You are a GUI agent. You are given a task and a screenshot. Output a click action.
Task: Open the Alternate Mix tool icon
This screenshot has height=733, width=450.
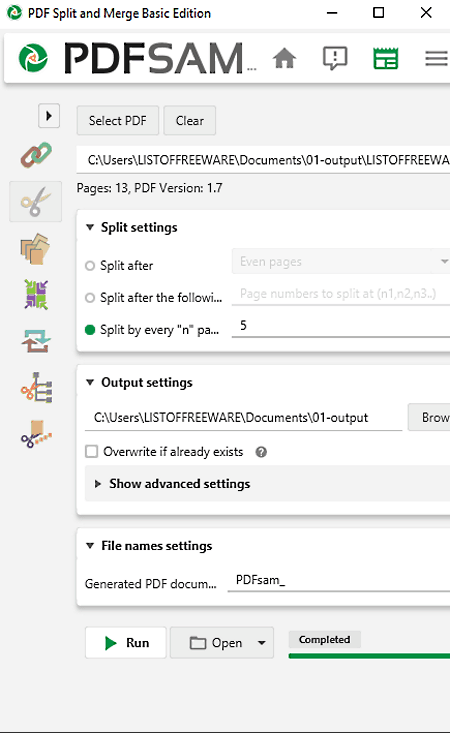(x=36, y=295)
